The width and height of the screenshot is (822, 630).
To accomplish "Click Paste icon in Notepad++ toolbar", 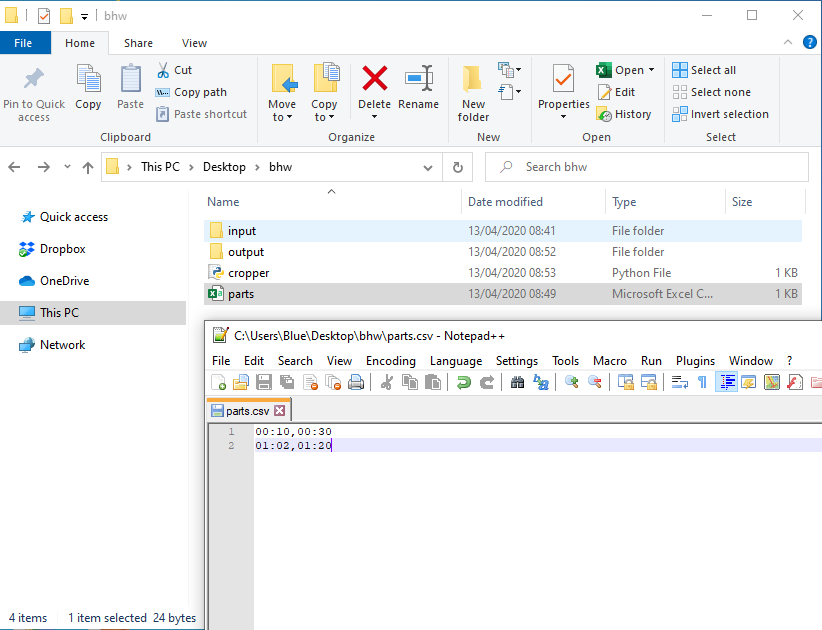I will 432,382.
